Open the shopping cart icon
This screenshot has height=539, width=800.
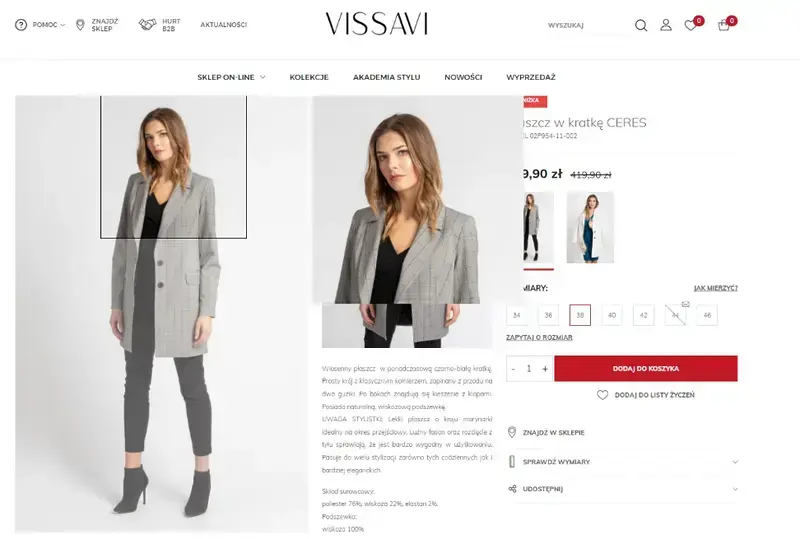[723, 25]
